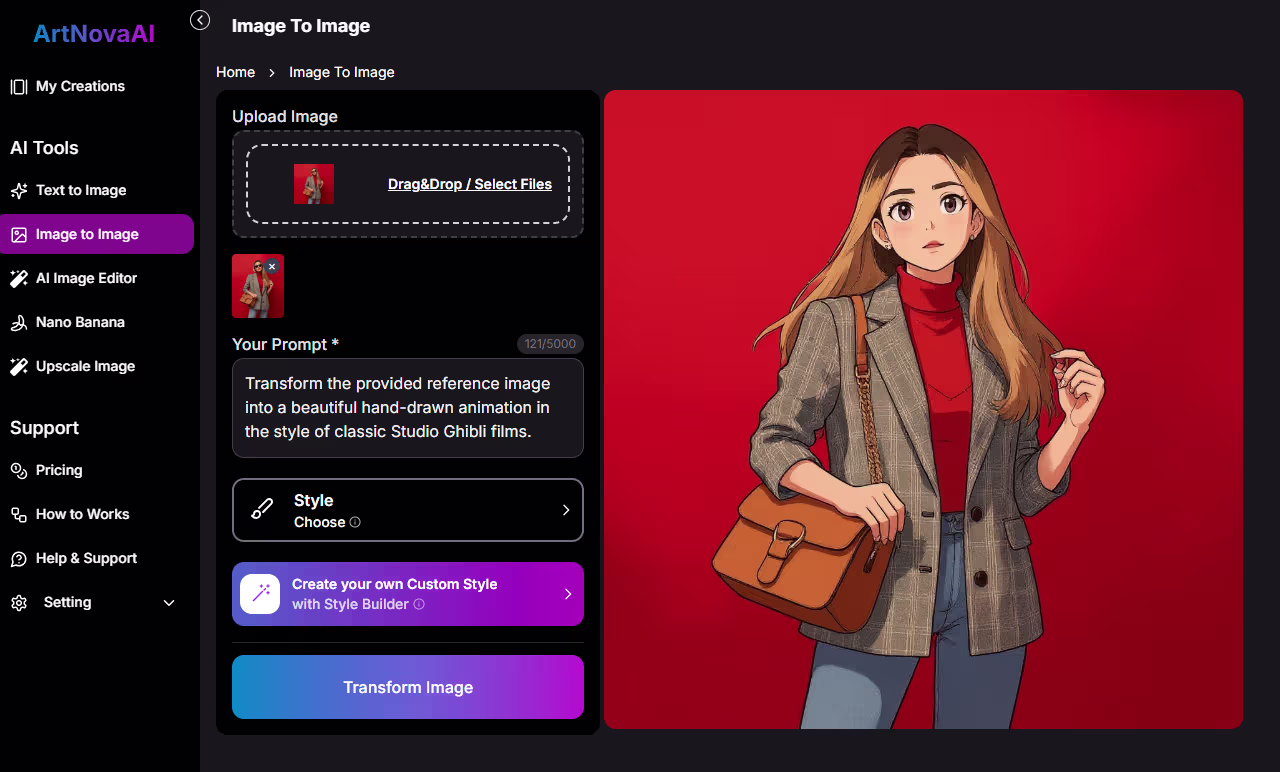
Task: Remove the uploaded image thumbnail
Action: tap(272, 266)
